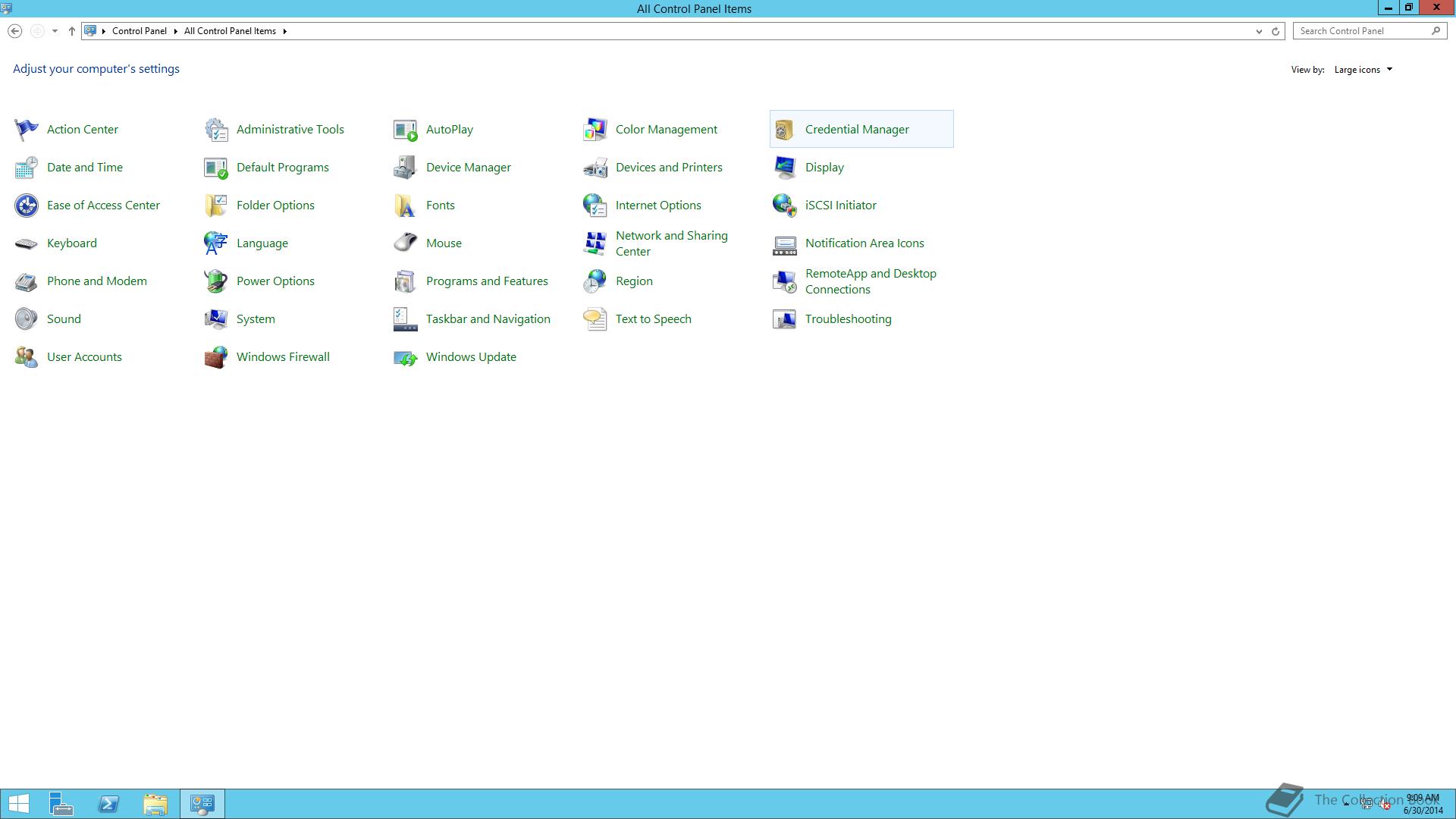Open the Network and Sharing Center icon
The image size is (1456, 819).
pos(595,243)
